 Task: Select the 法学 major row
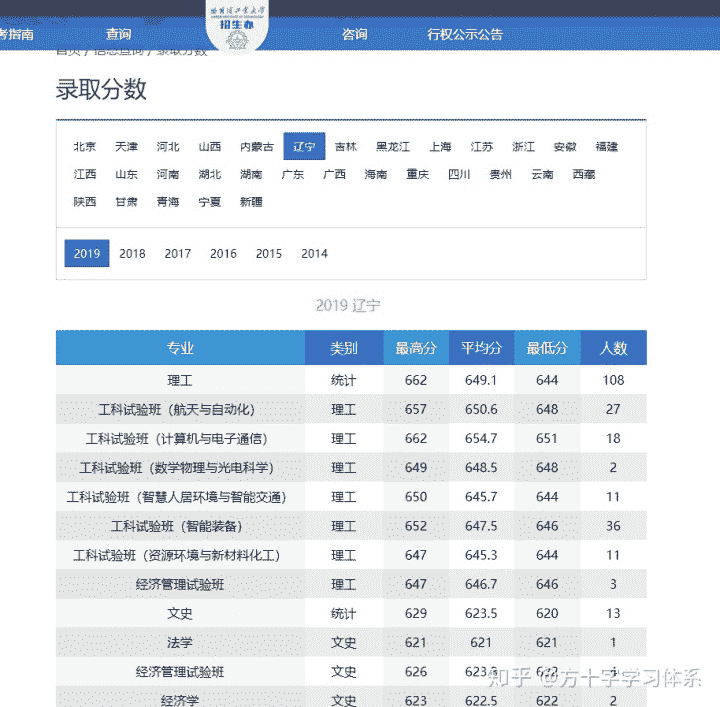point(180,643)
